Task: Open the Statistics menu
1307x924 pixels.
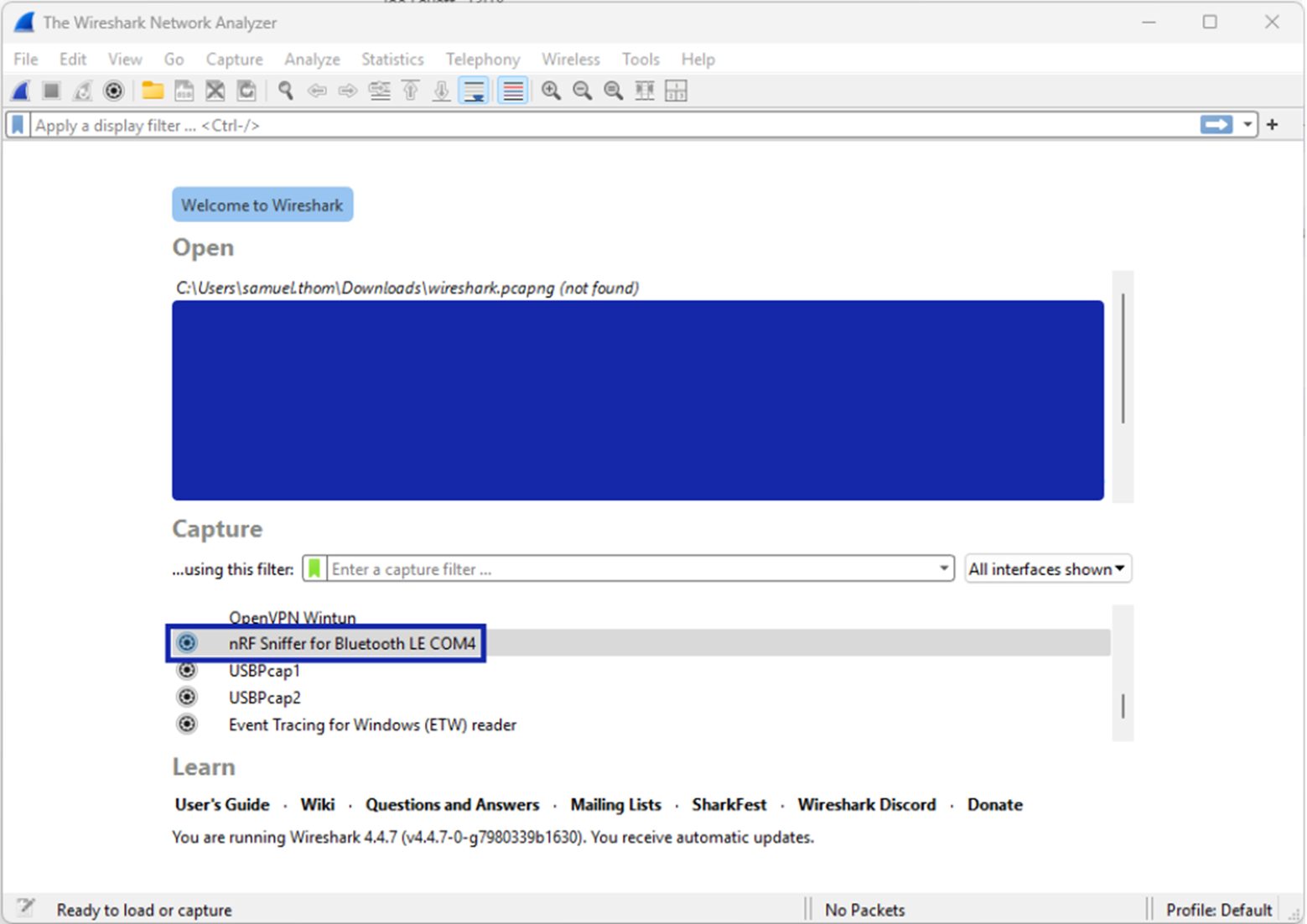Action: [392, 59]
